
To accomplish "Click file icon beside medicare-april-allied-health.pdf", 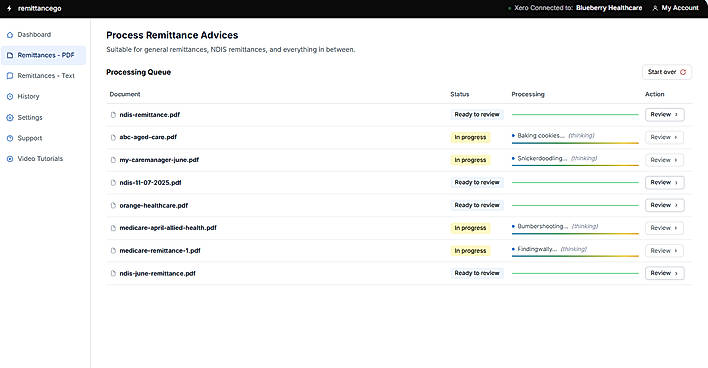I will pos(113,228).
